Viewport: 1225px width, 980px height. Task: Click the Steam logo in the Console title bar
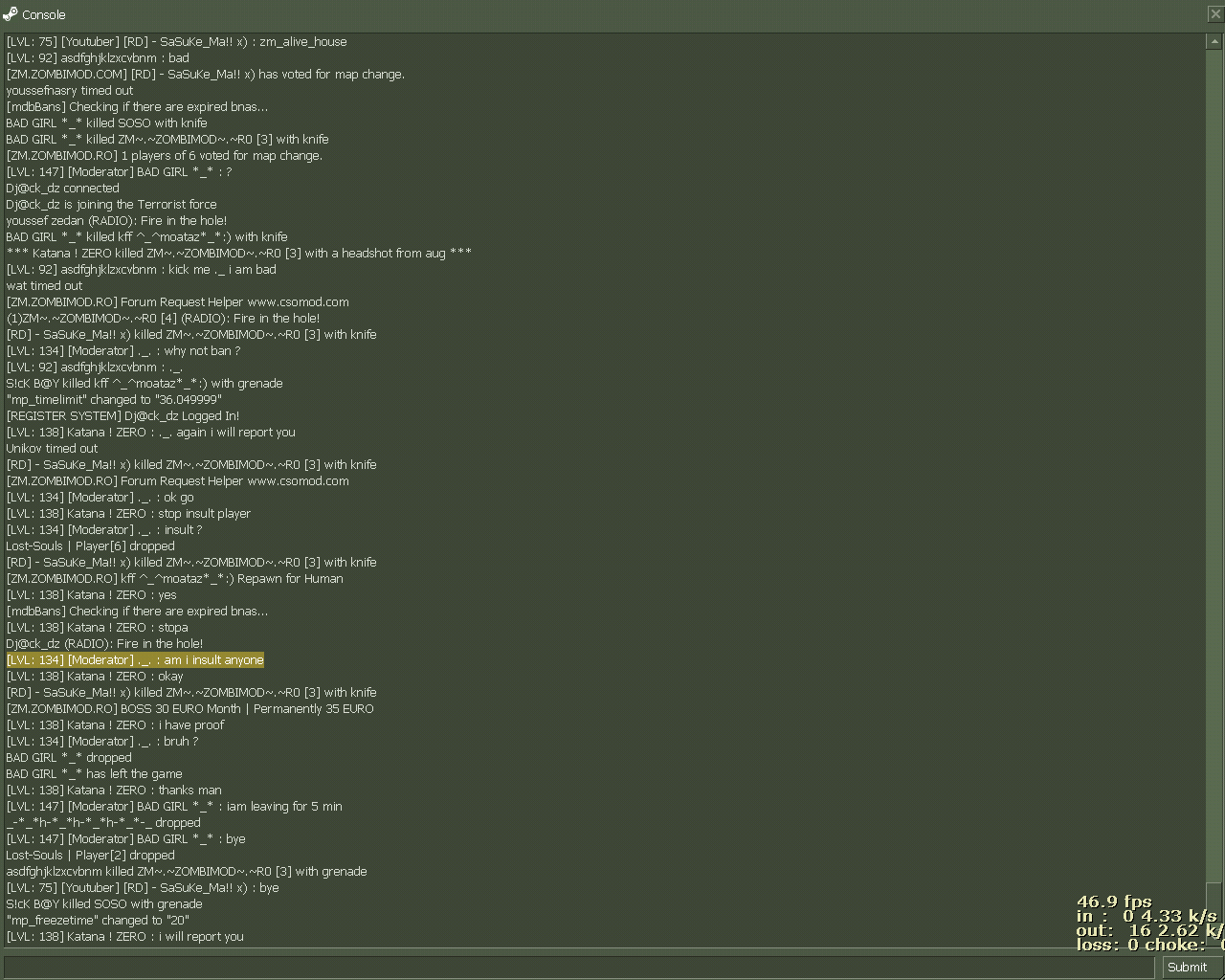[x=10, y=14]
